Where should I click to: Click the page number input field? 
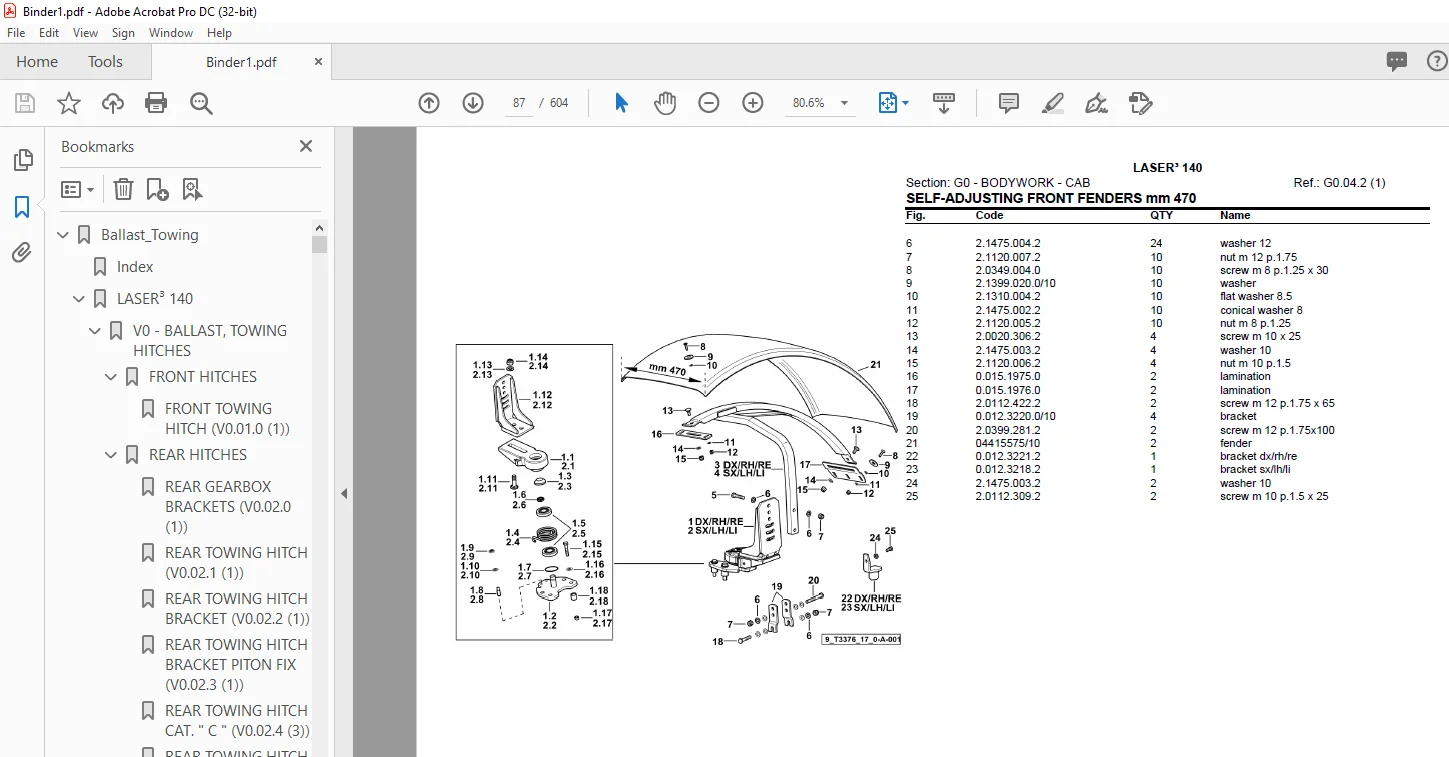point(519,103)
